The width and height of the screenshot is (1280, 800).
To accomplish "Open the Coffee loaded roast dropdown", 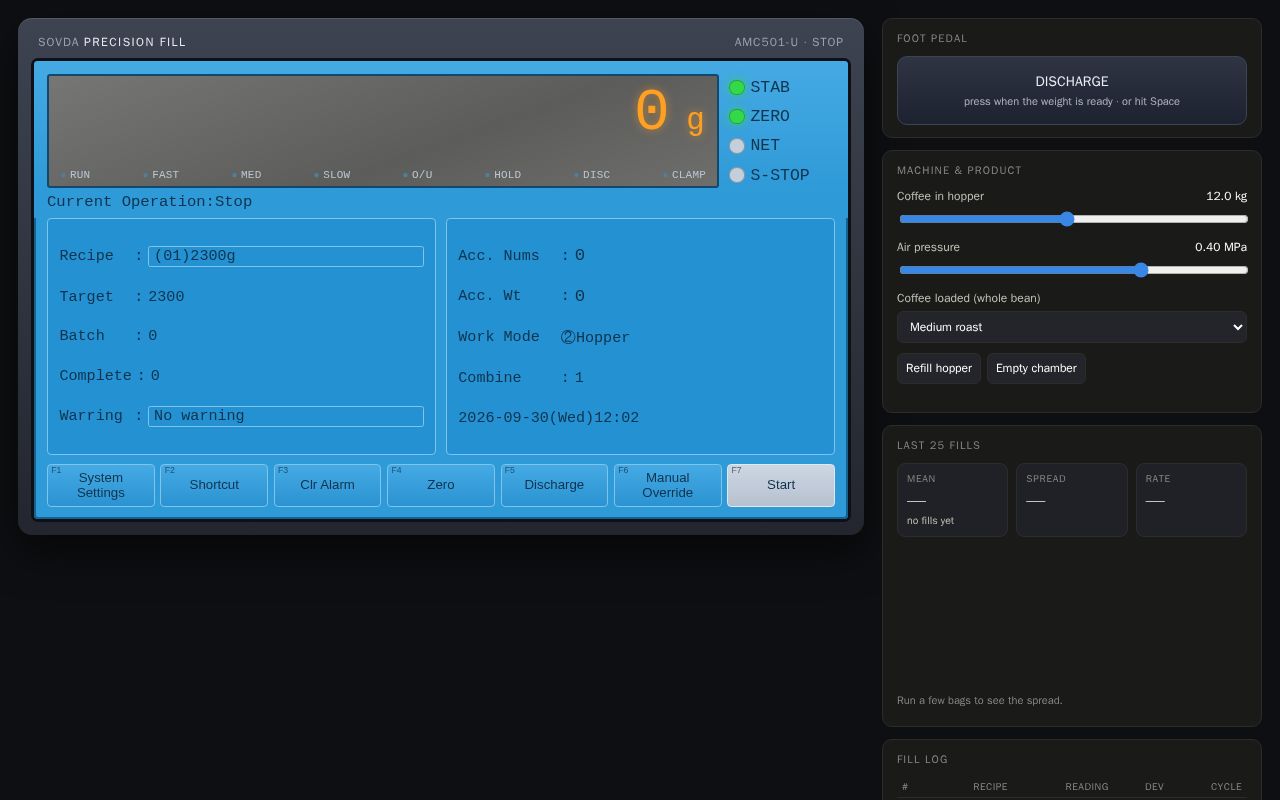I will [1072, 327].
